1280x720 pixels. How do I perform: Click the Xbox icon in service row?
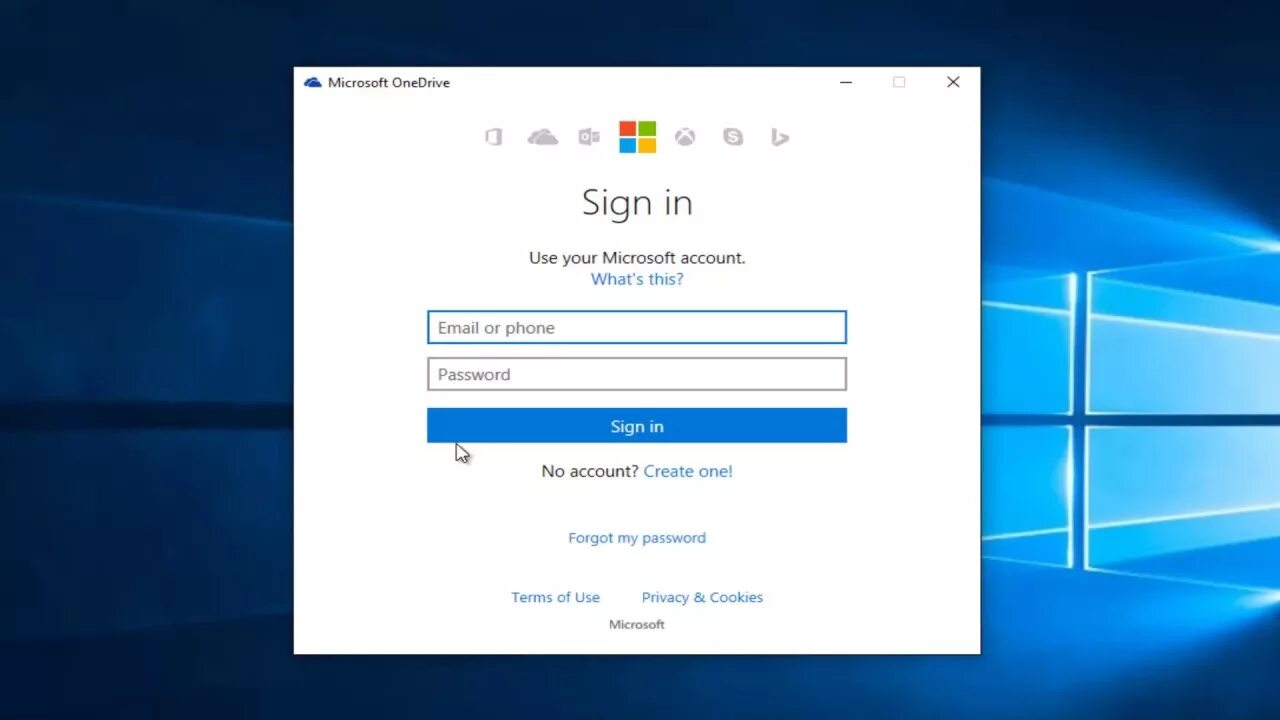click(x=685, y=137)
